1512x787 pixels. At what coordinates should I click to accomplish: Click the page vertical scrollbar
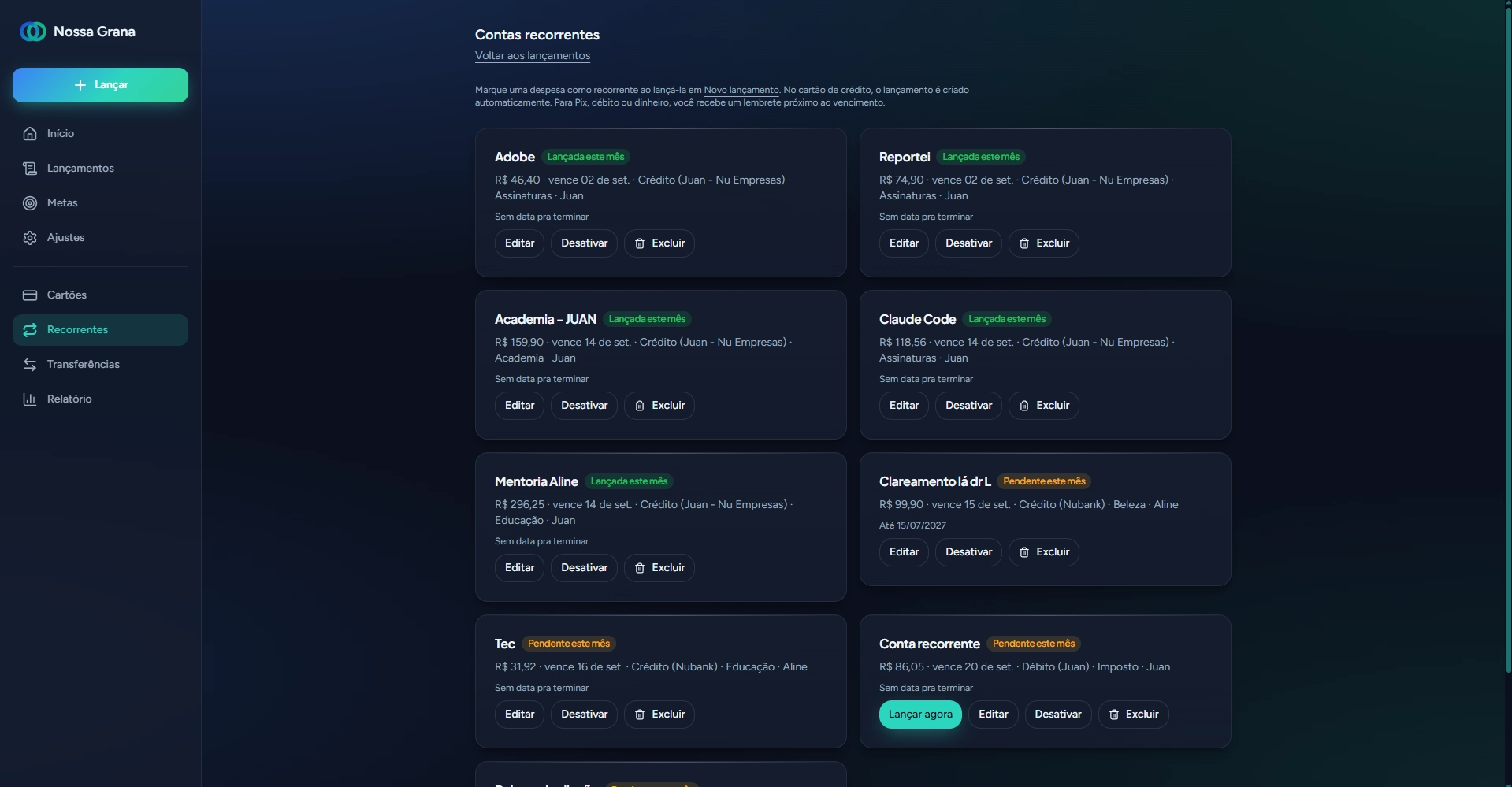click(x=1507, y=339)
